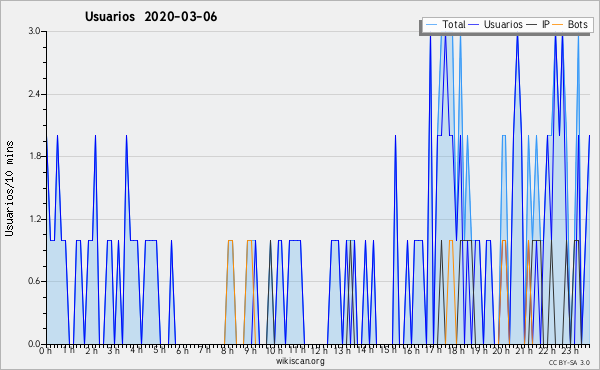Viewport: 600px width, 370px height.
Task: Click the '13 h' x-axis label
Action: pos(342,351)
